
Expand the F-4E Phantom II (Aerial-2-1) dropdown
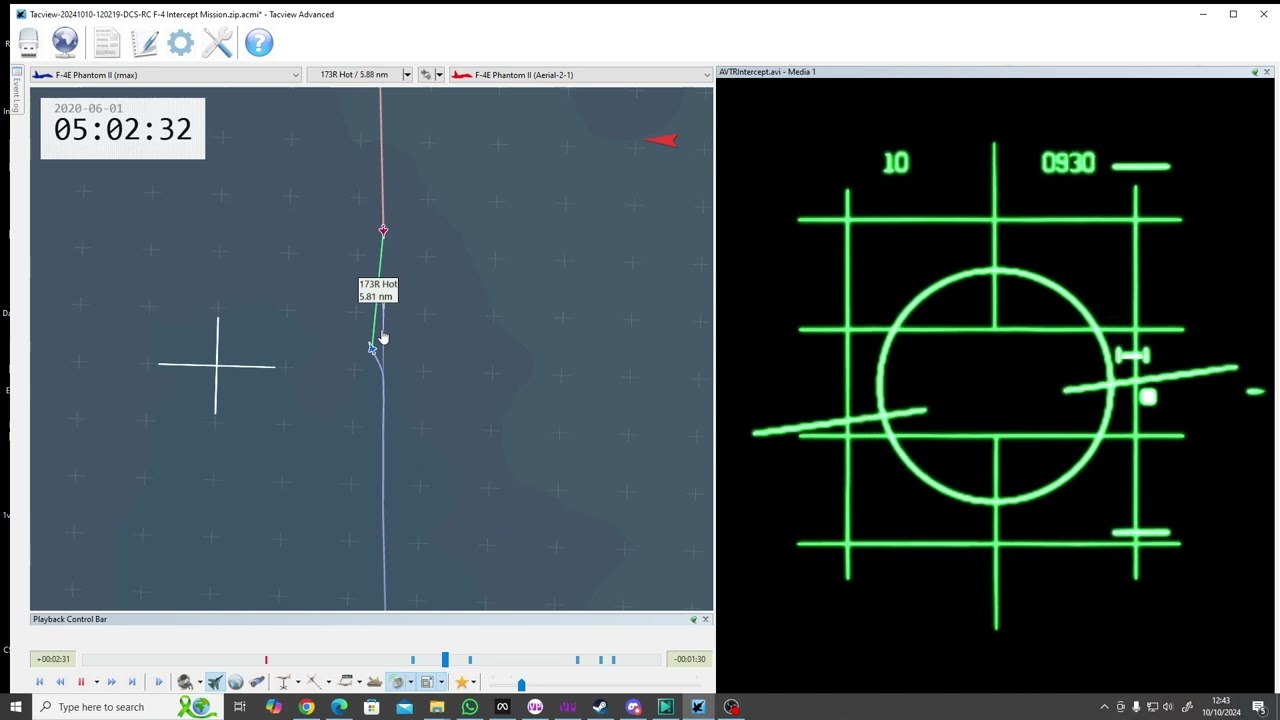(706, 75)
